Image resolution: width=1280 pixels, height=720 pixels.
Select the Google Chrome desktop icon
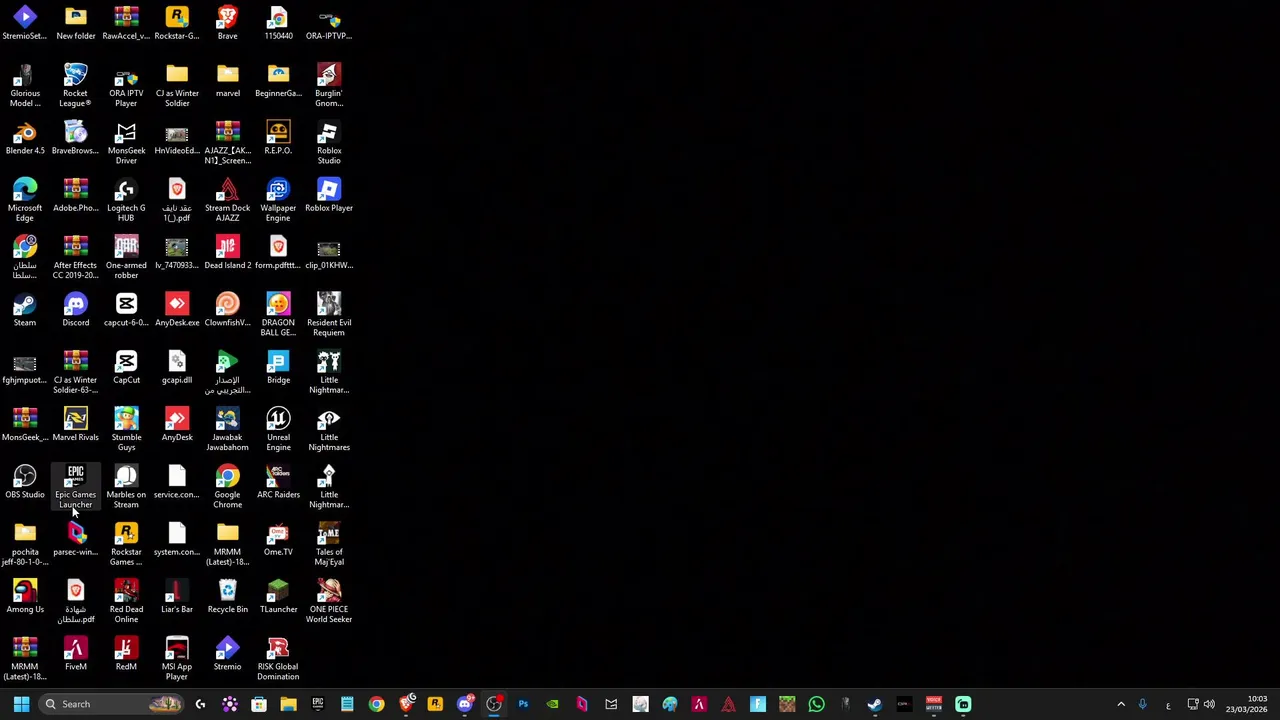click(x=227, y=486)
